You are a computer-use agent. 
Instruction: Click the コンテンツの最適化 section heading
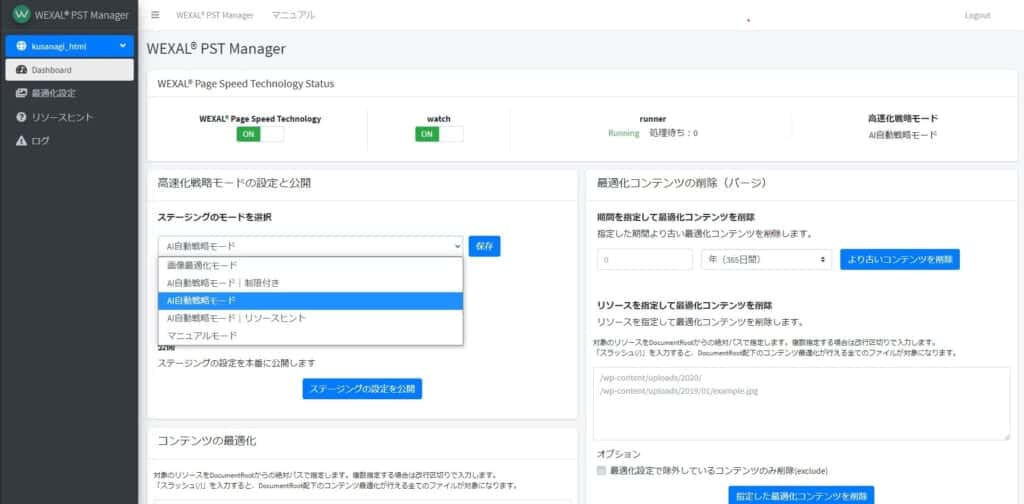click(207, 441)
